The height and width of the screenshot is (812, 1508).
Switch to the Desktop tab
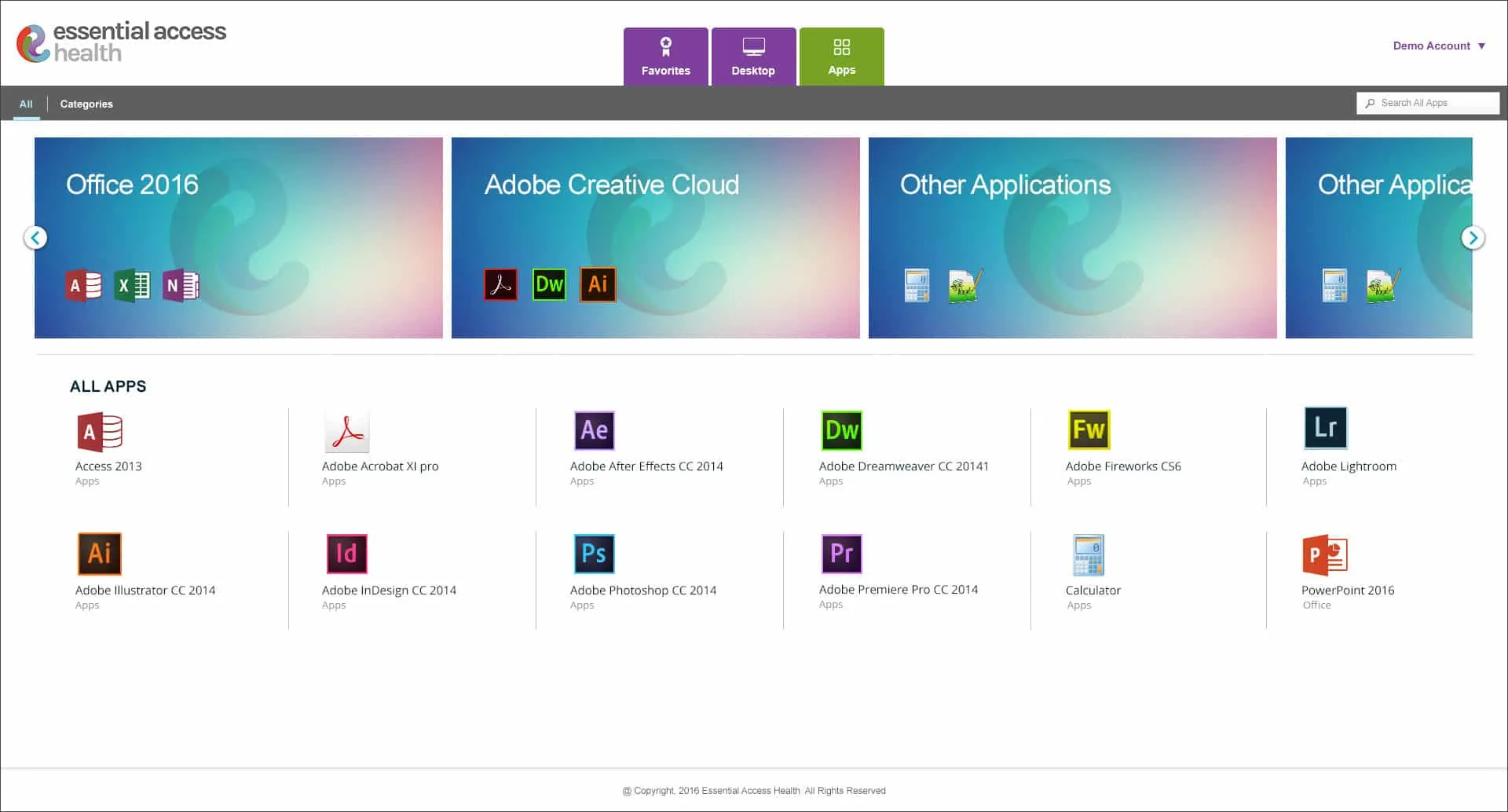tap(754, 57)
